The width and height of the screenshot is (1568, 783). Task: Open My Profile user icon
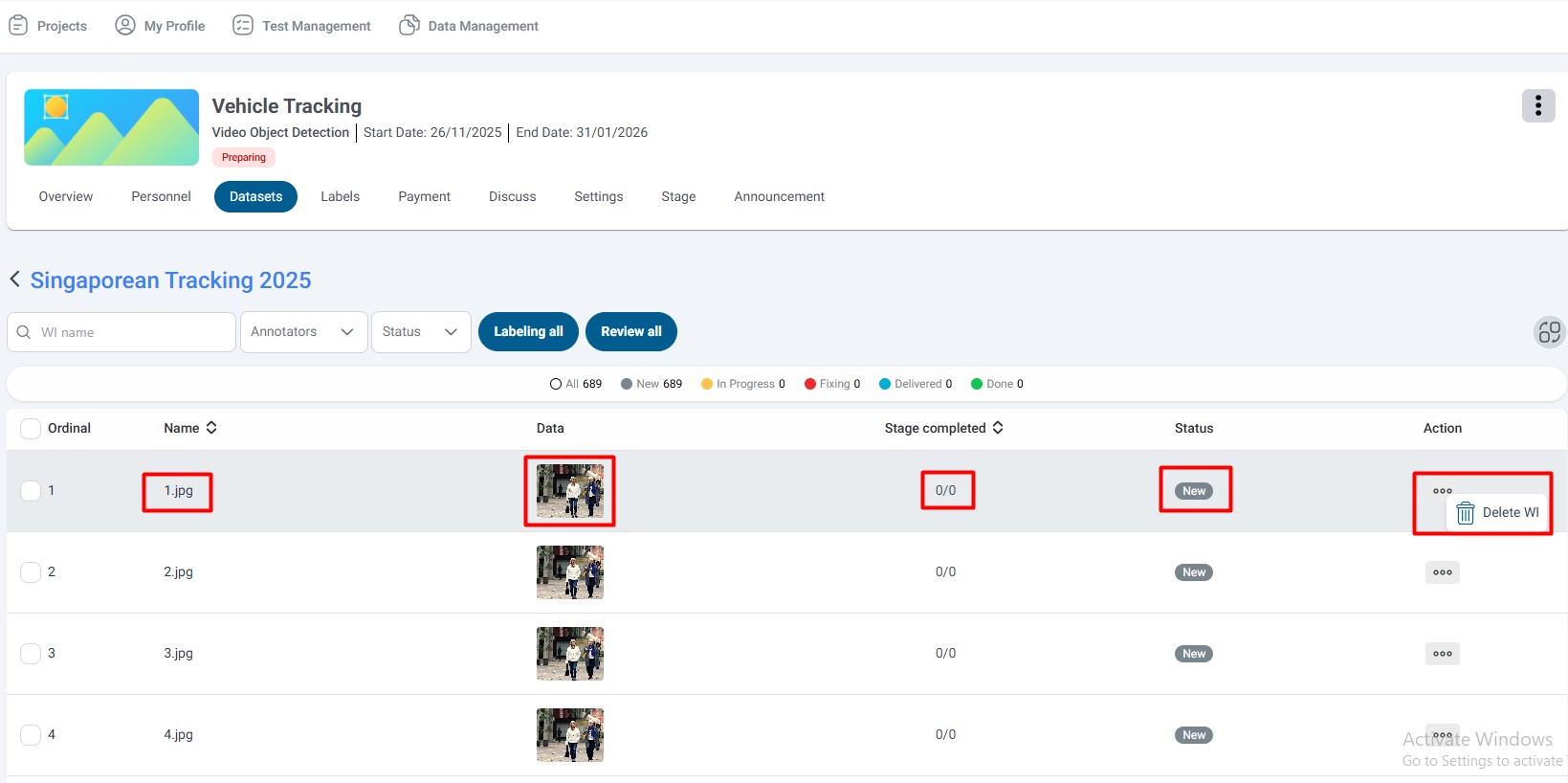point(125,25)
